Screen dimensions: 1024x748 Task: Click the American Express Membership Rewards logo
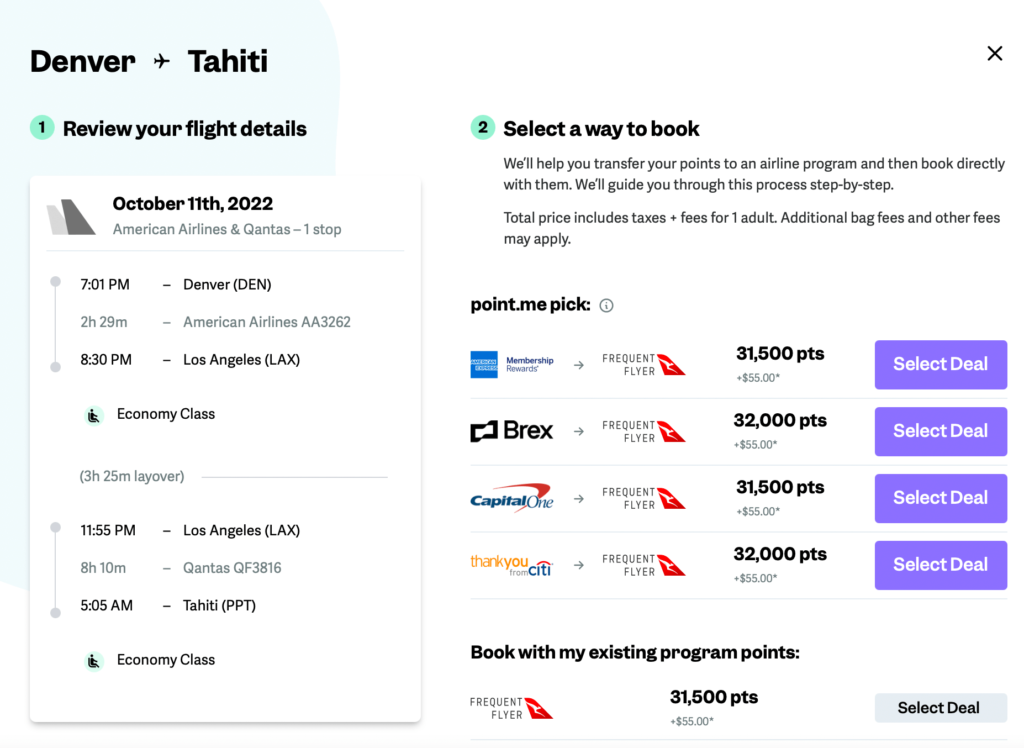pyautogui.click(x=511, y=364)
